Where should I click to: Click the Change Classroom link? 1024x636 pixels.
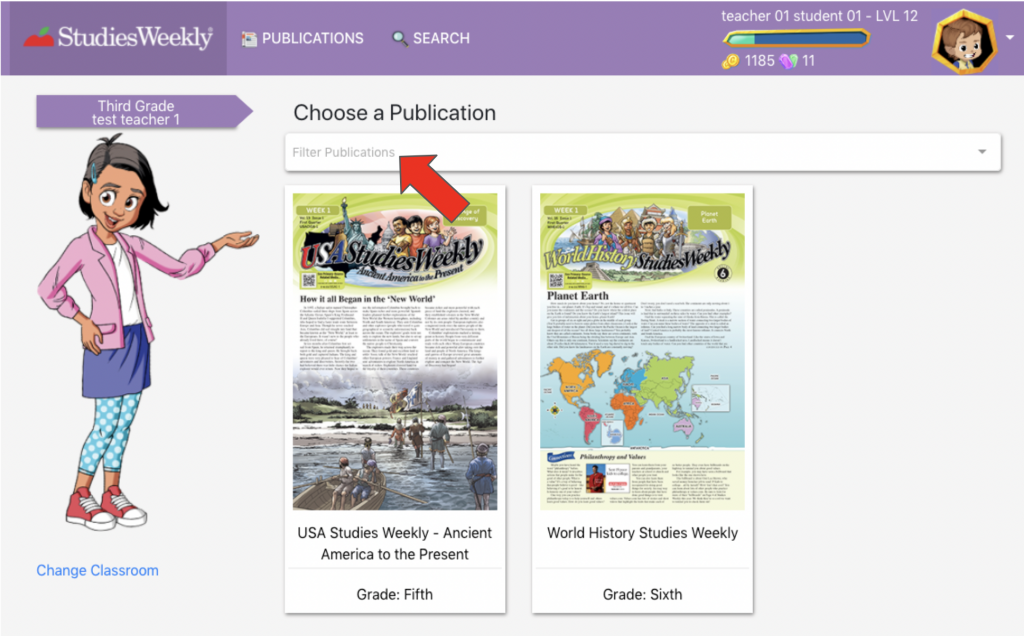[97, 570]
